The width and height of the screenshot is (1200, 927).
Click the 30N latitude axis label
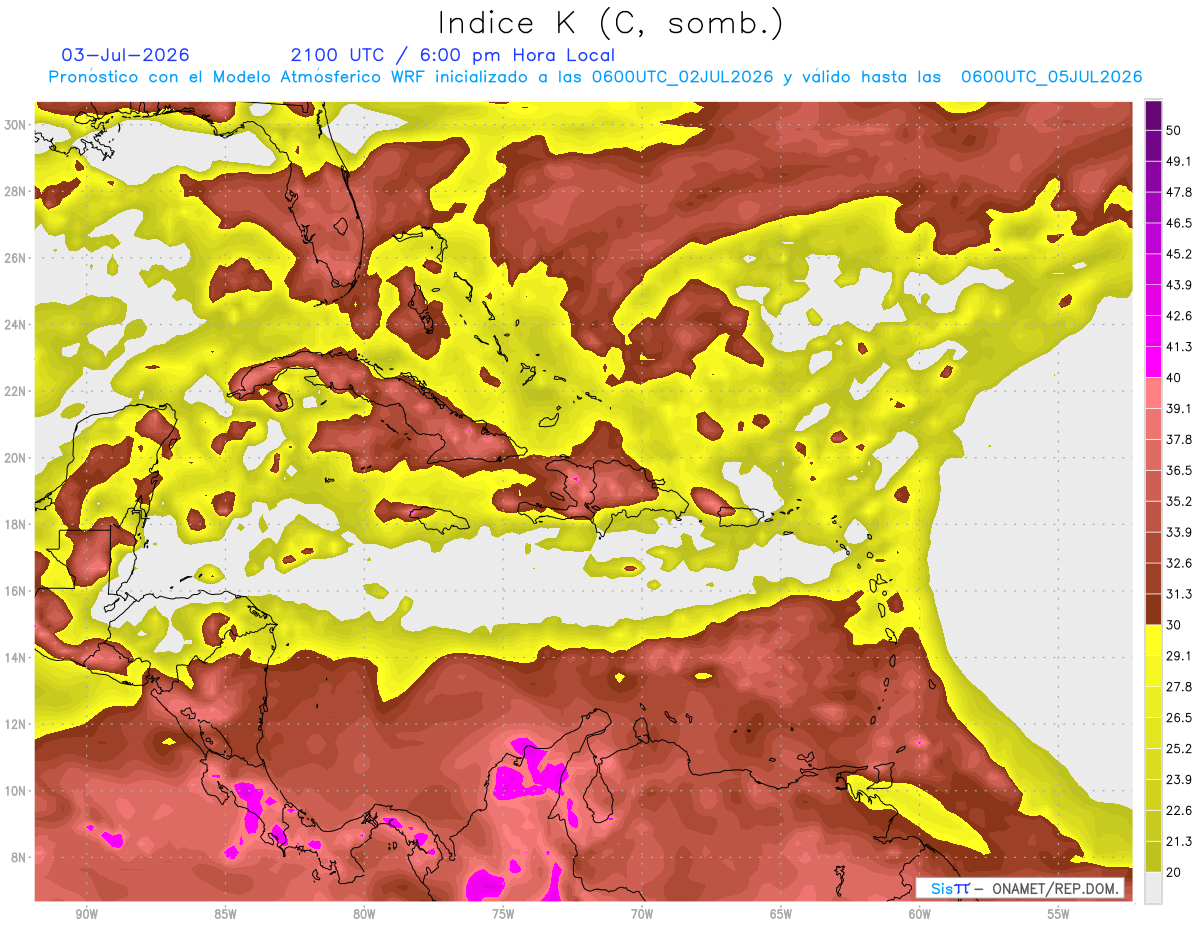coord(15,124)
